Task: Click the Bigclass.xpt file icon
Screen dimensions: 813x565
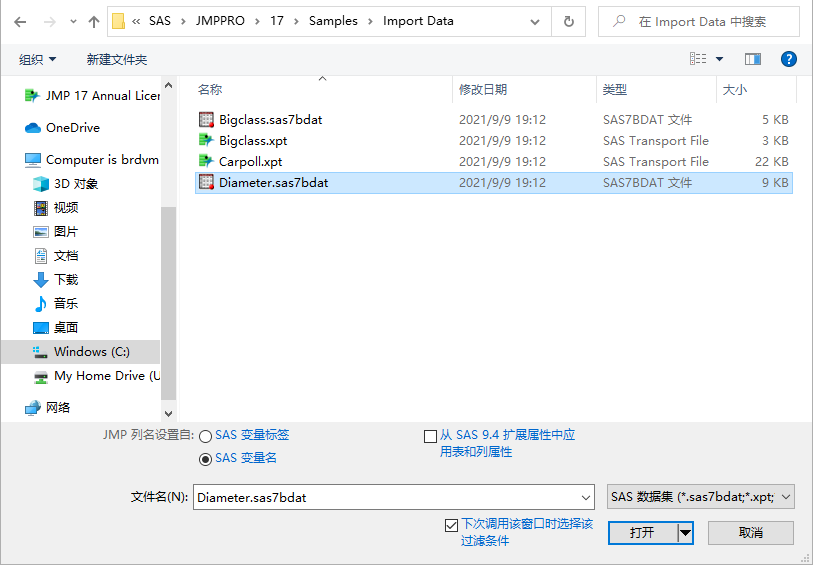Action: (x=206, y=140)
